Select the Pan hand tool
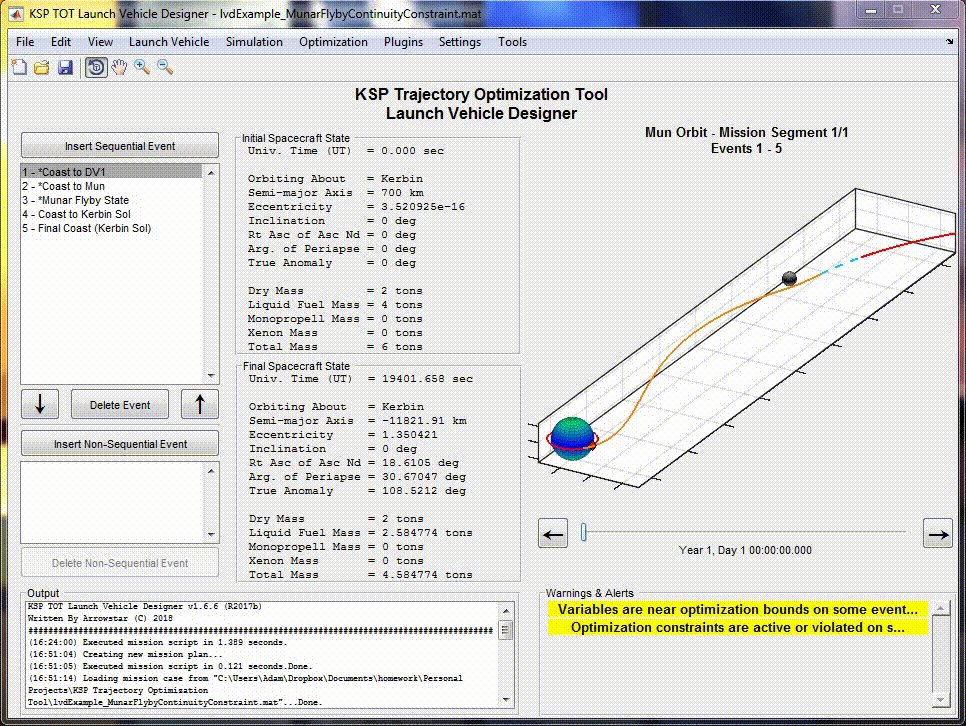The height and width of the screenshot is (726, 966). point(119,67)
